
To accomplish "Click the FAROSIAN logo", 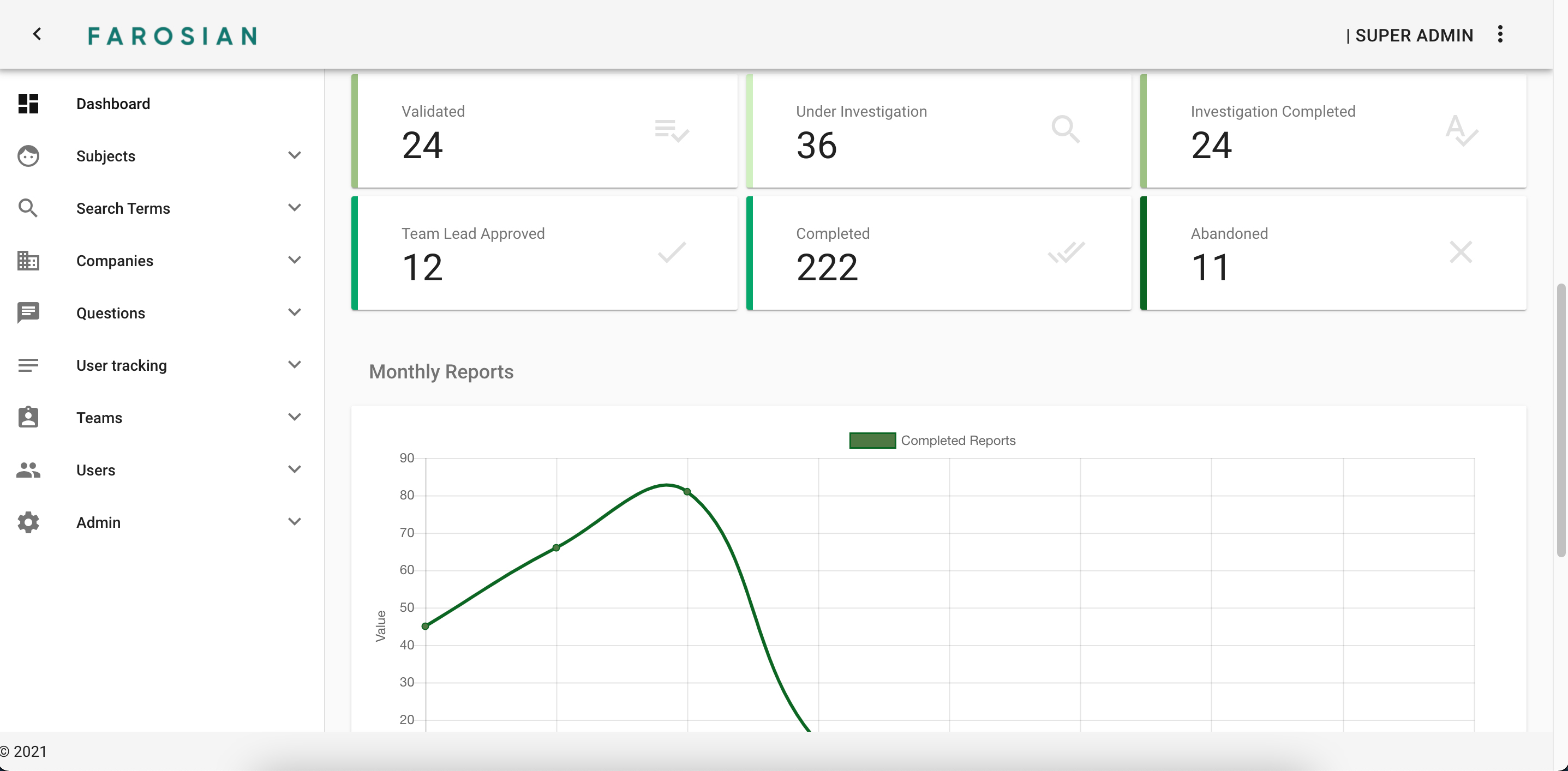I will point(172,35).
